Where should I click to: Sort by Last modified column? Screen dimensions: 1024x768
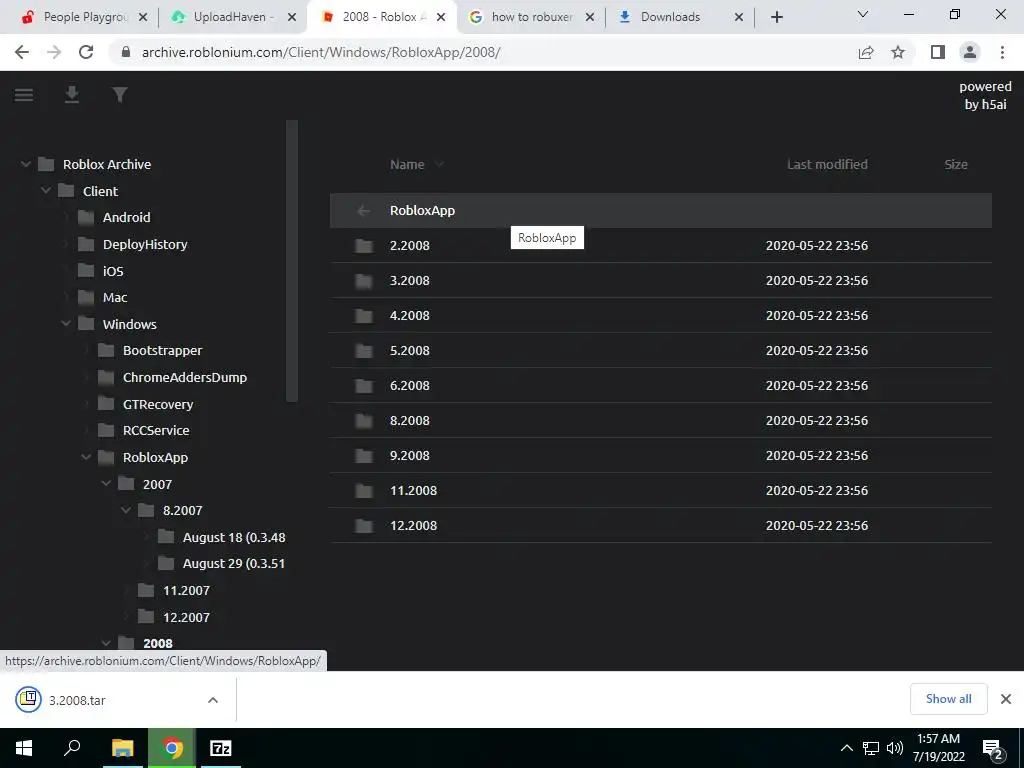click(x=827, y=165)
